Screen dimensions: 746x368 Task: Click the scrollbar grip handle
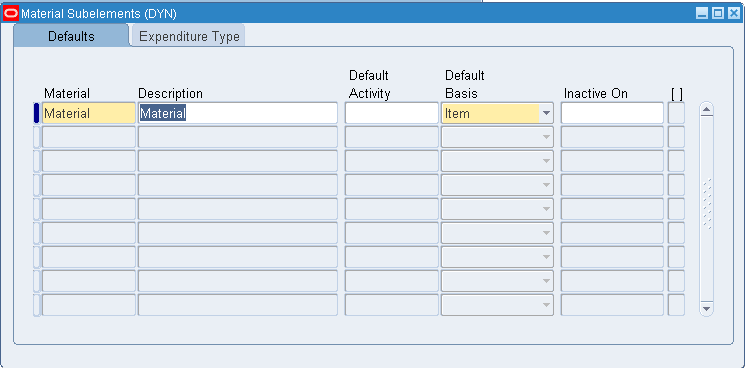[x=707, y=204]
